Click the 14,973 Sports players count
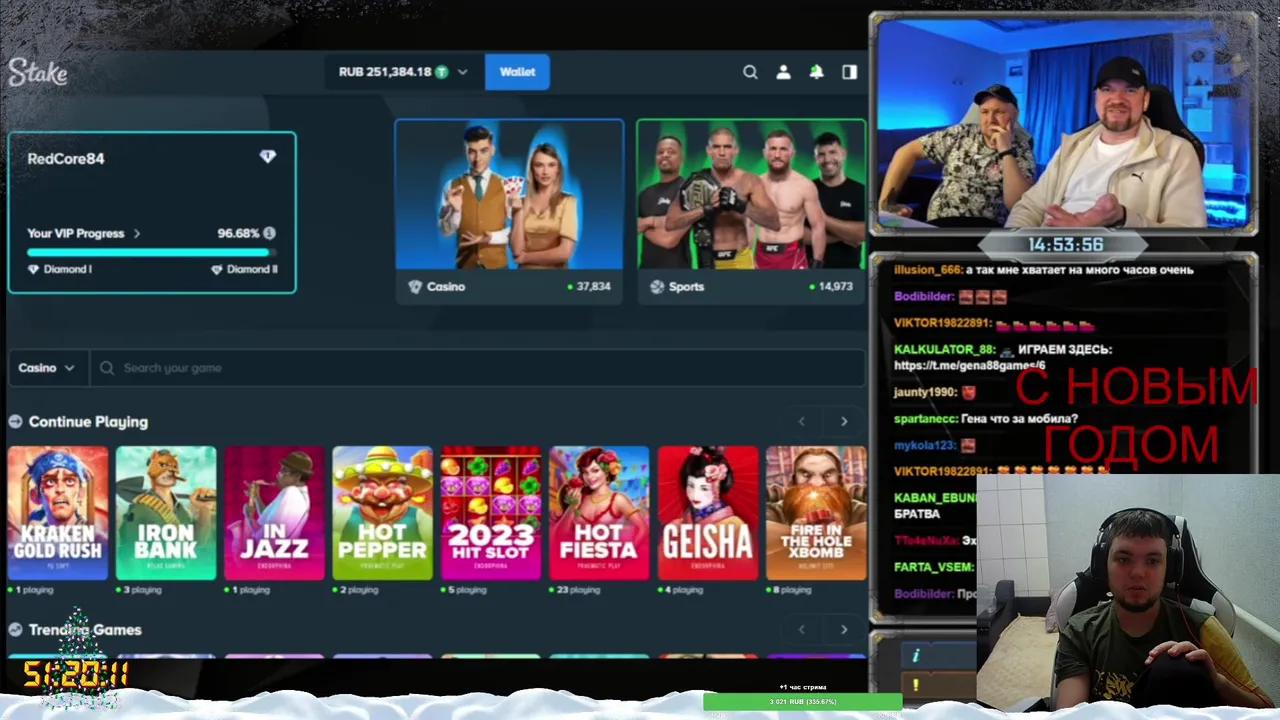1280x720 pixels. (835, 287)
